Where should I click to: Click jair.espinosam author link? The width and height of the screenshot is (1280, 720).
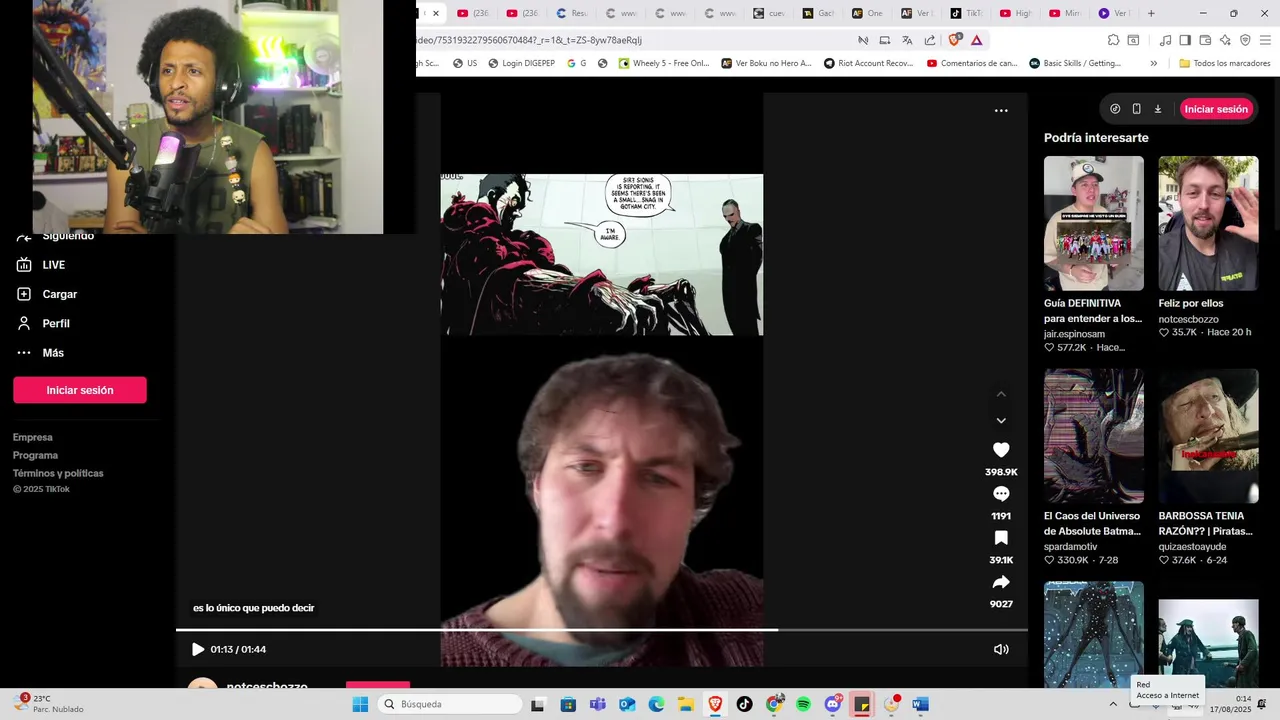click(x=1074, y=334)
